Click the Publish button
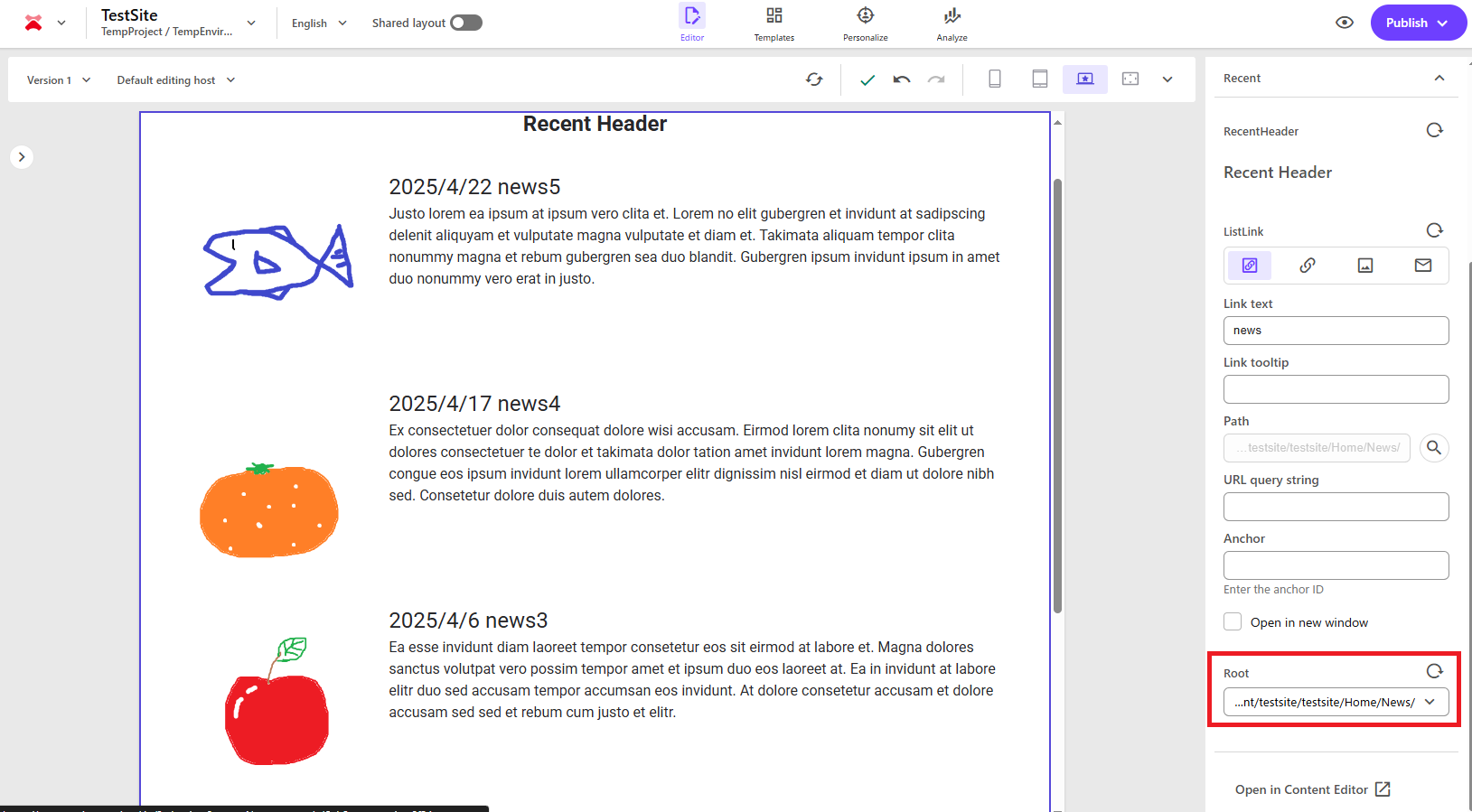This screenshot has height=812, width=1472. [1419, 23]
